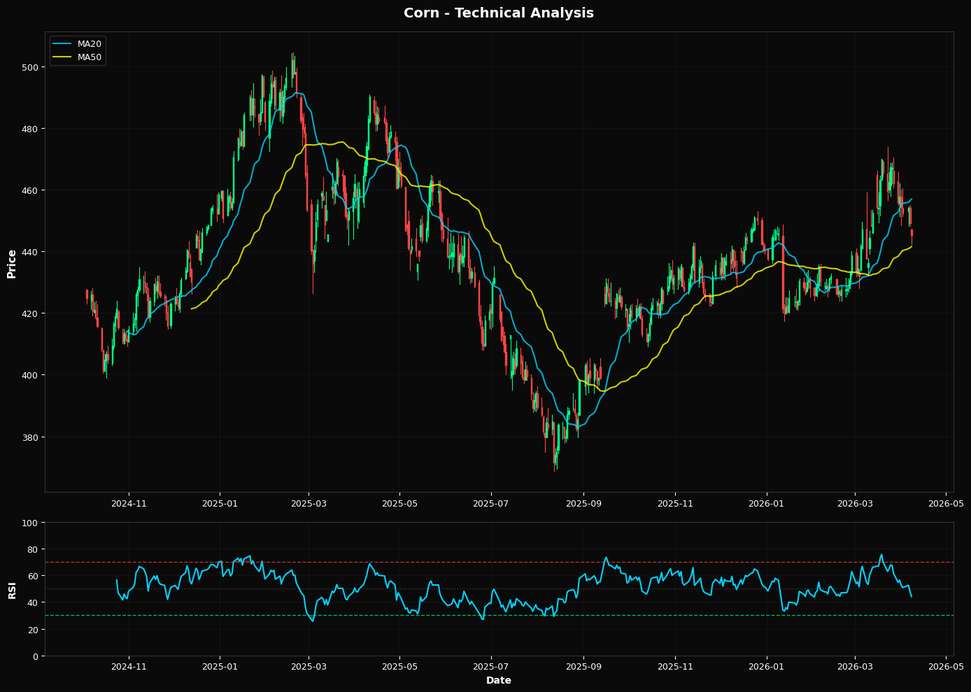Click the 2026-05 date label under price chart

pos(946,503)
